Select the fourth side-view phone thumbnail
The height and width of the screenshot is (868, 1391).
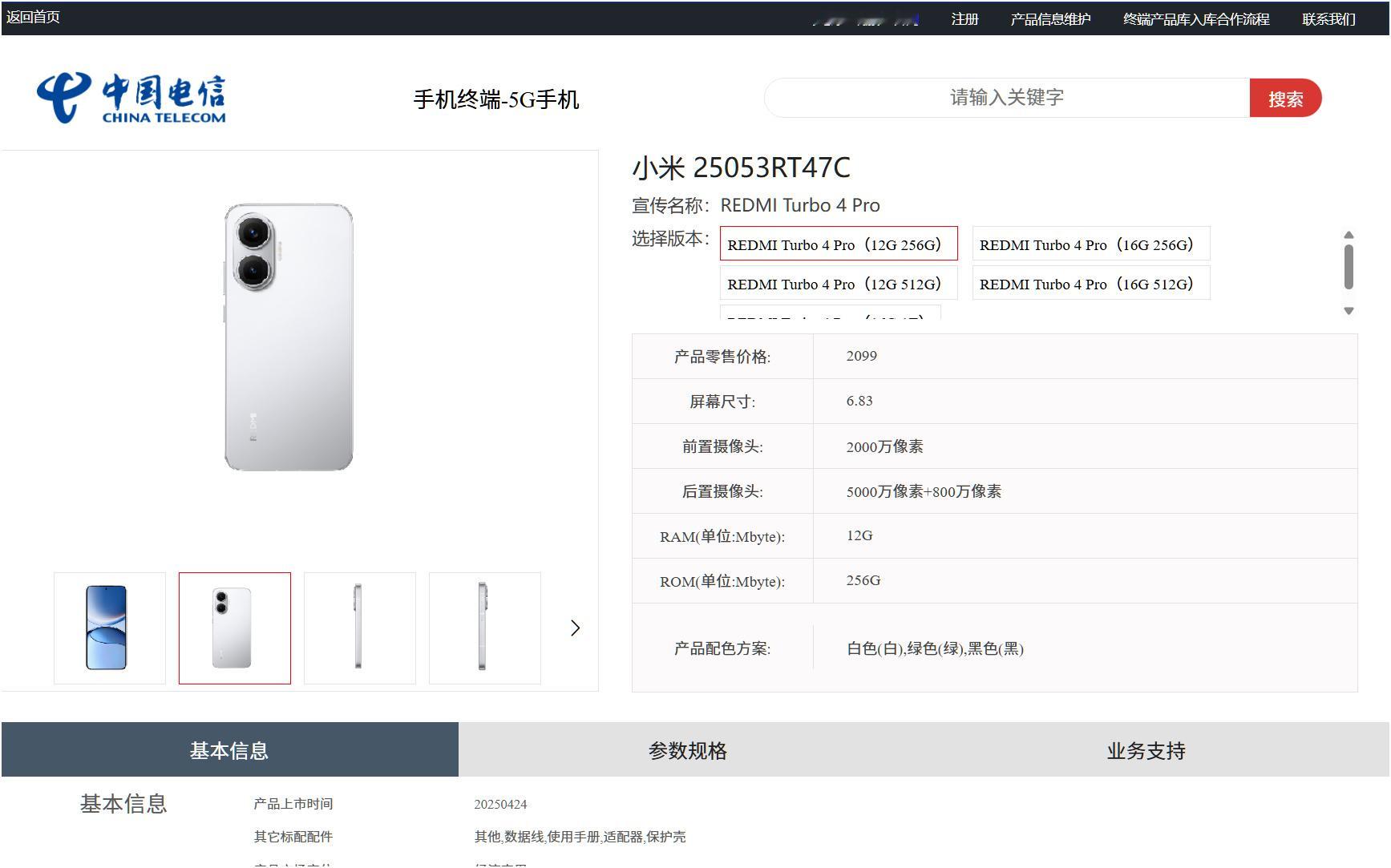click(x=485, y=628)
